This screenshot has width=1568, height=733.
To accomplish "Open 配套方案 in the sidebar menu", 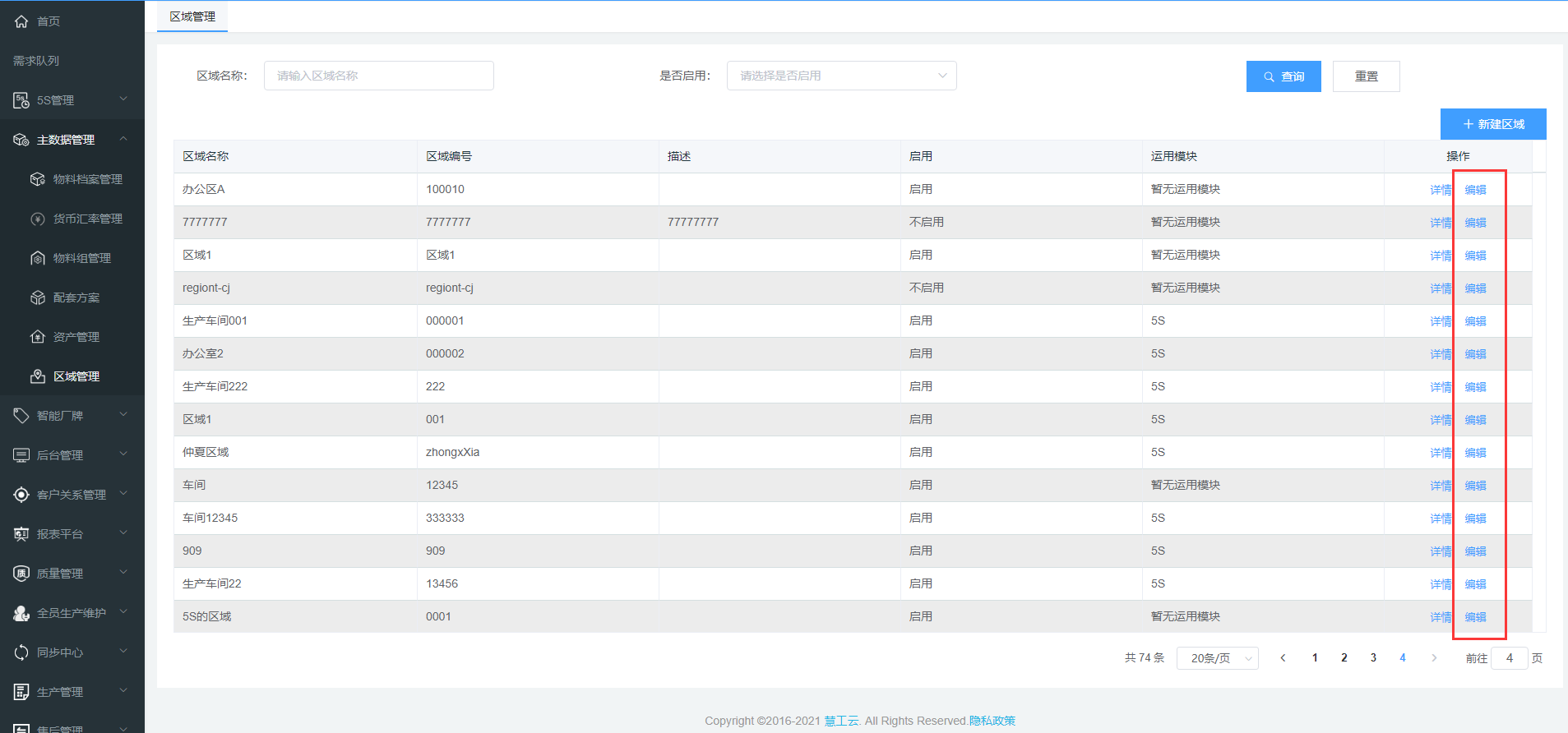I will coord(76,297).
